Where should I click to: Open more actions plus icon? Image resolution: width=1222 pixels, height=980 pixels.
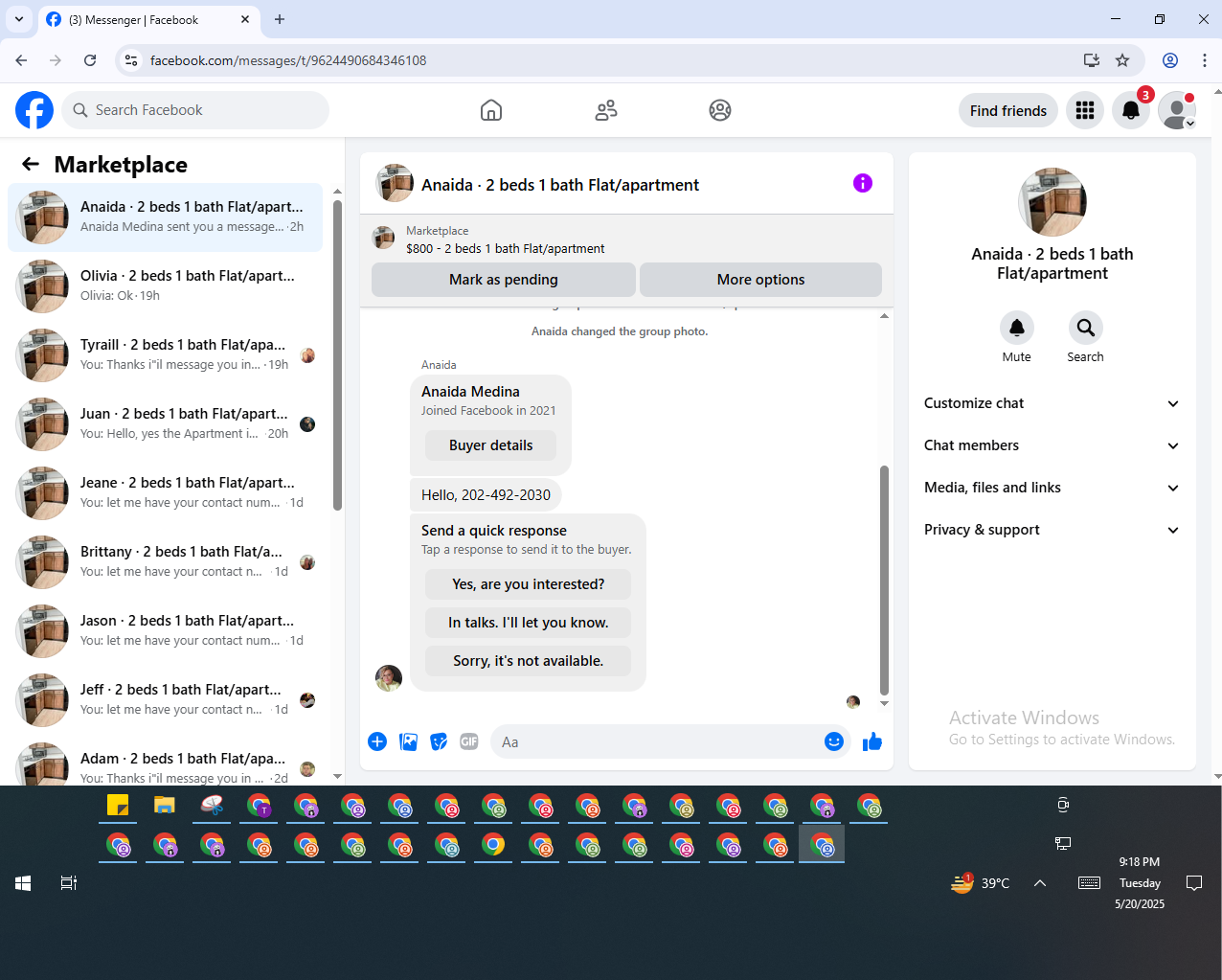(x=377, y=741)
